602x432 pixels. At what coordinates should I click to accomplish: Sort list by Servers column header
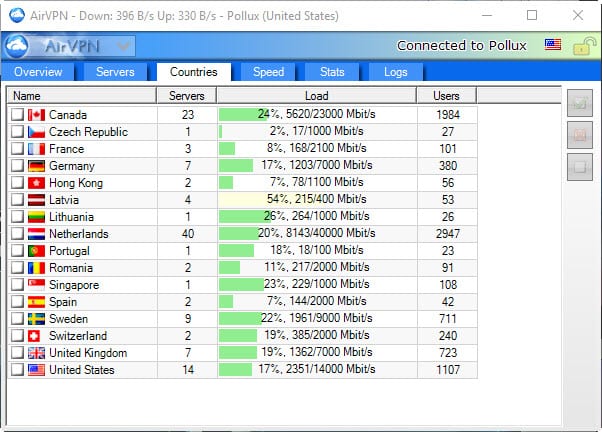(186, 96)
